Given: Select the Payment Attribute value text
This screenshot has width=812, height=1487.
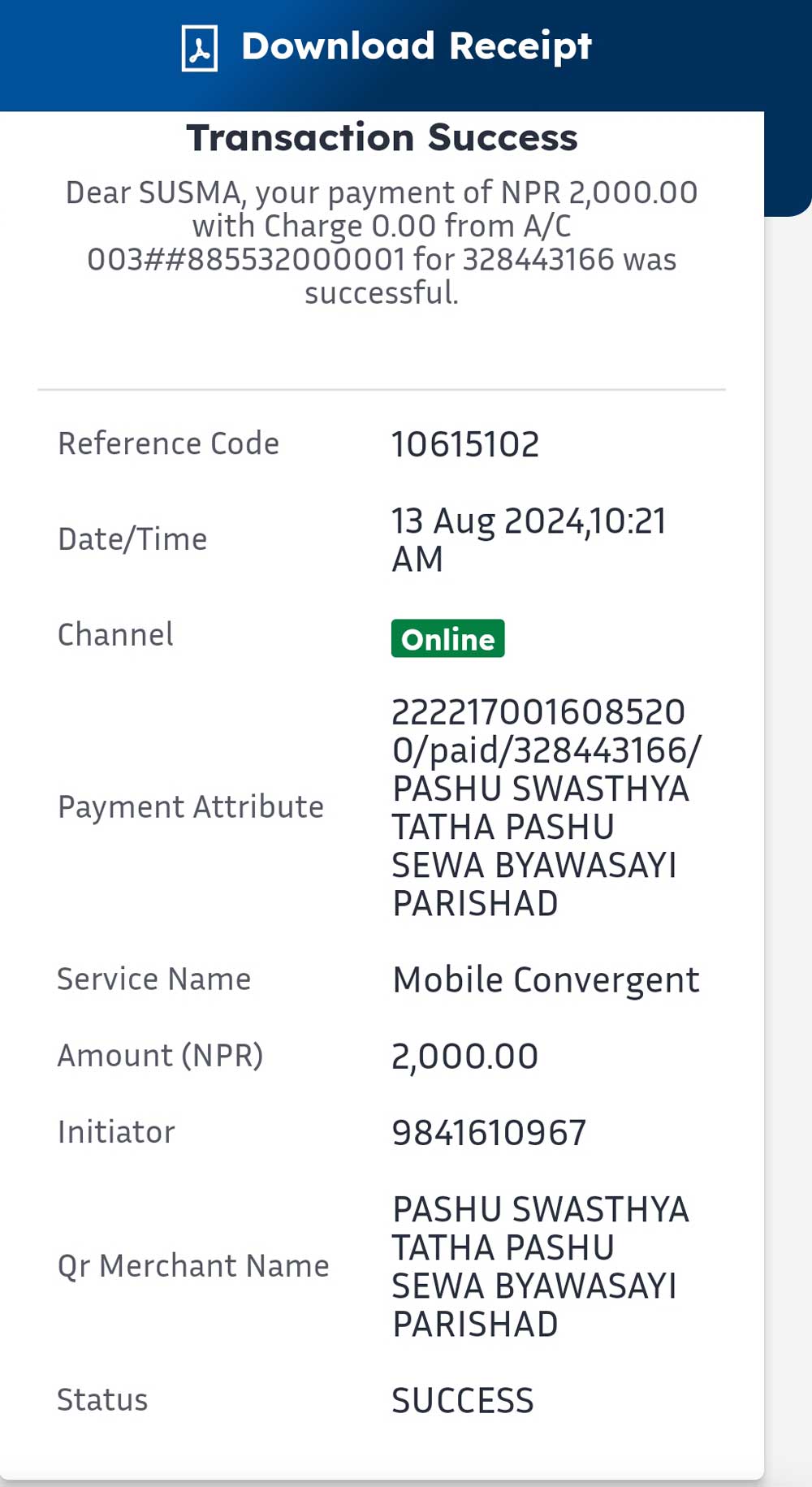Looking at the screenshot, I should tap(546, 807).
